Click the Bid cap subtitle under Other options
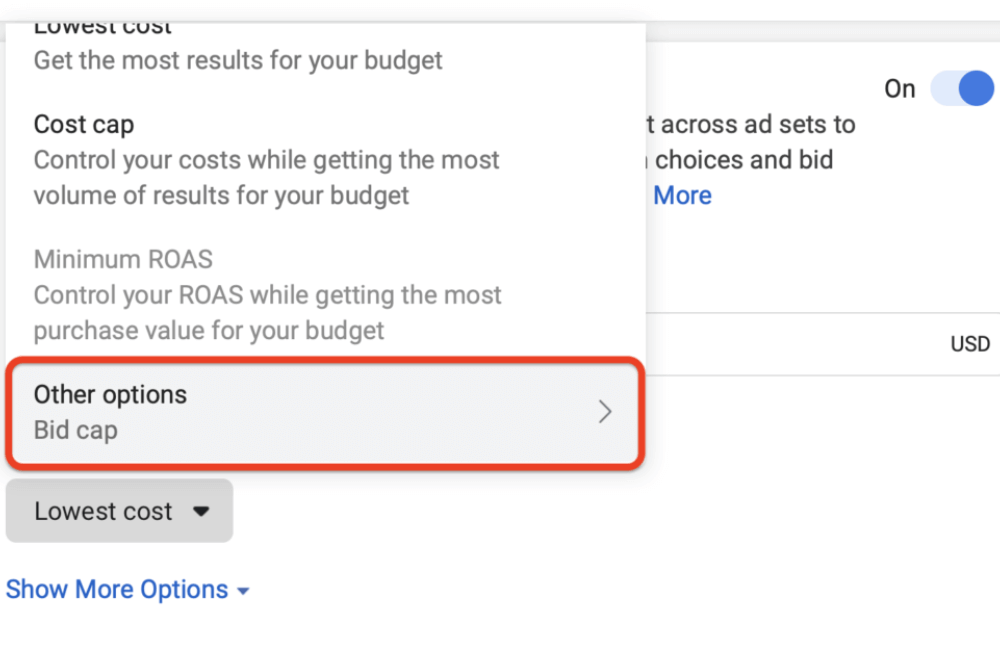This screenshot has width=1000, height=650. click(76, 431)
